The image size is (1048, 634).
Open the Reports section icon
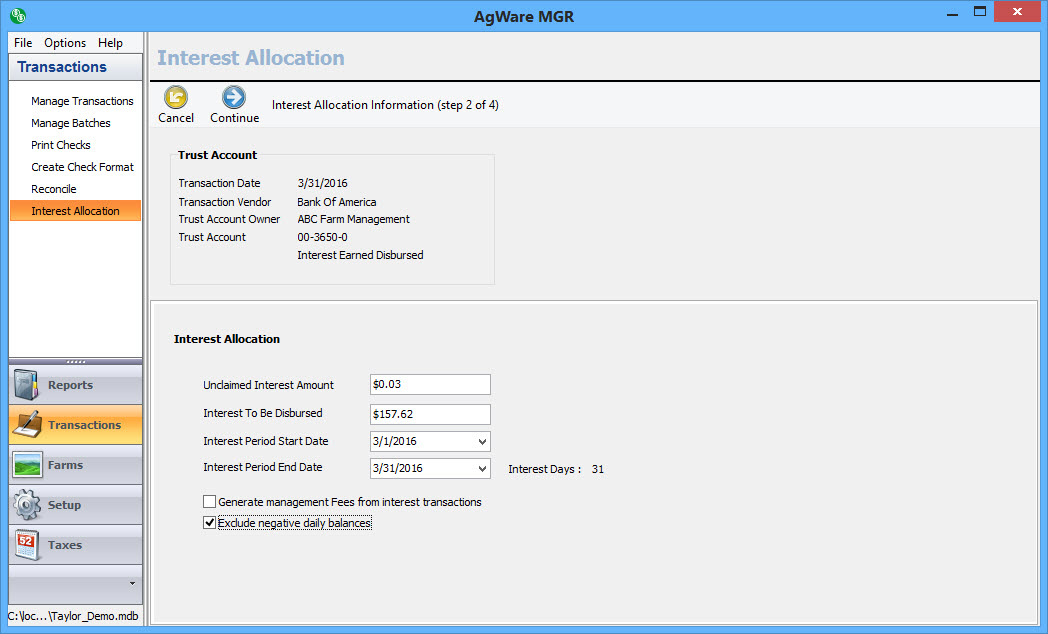[27, 385]
